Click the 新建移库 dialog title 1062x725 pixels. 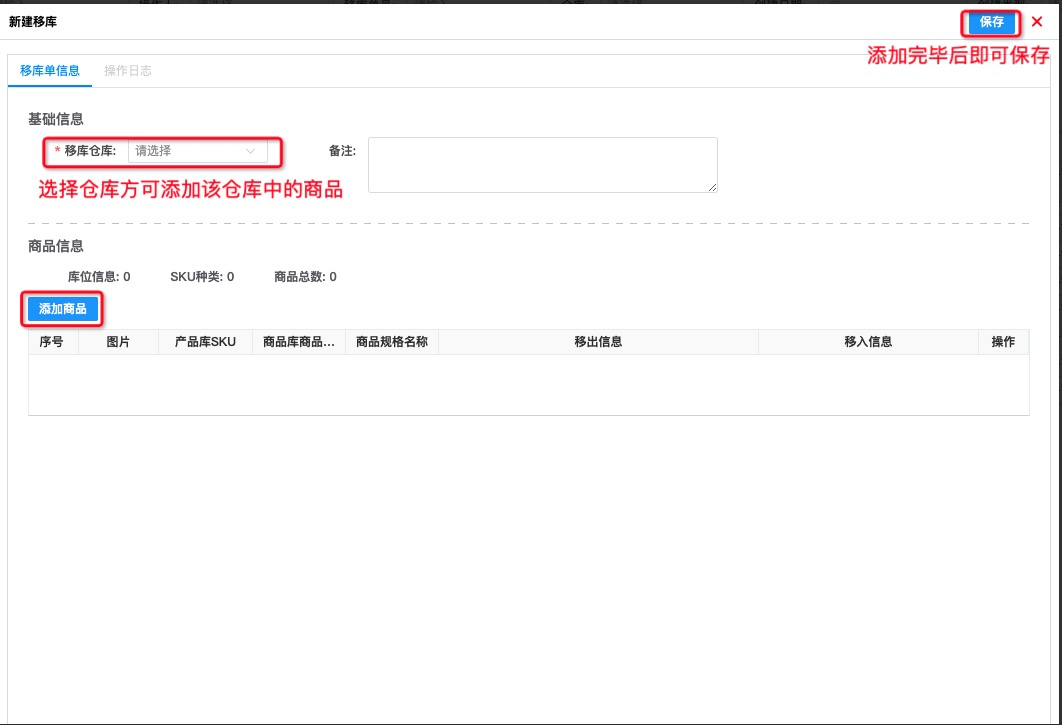click(33, 22)
